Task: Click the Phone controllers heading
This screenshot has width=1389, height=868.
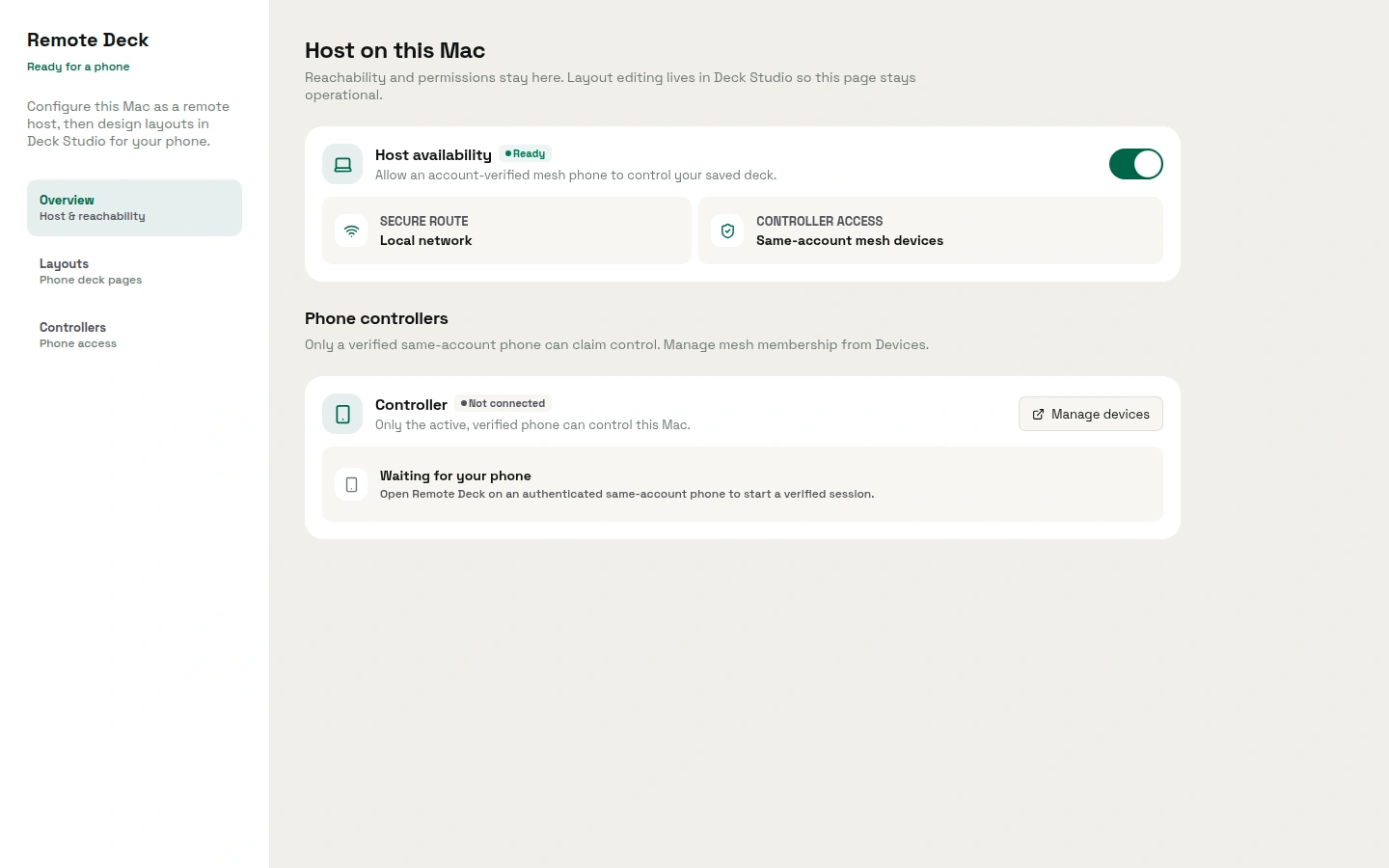Action: point(376,318)
